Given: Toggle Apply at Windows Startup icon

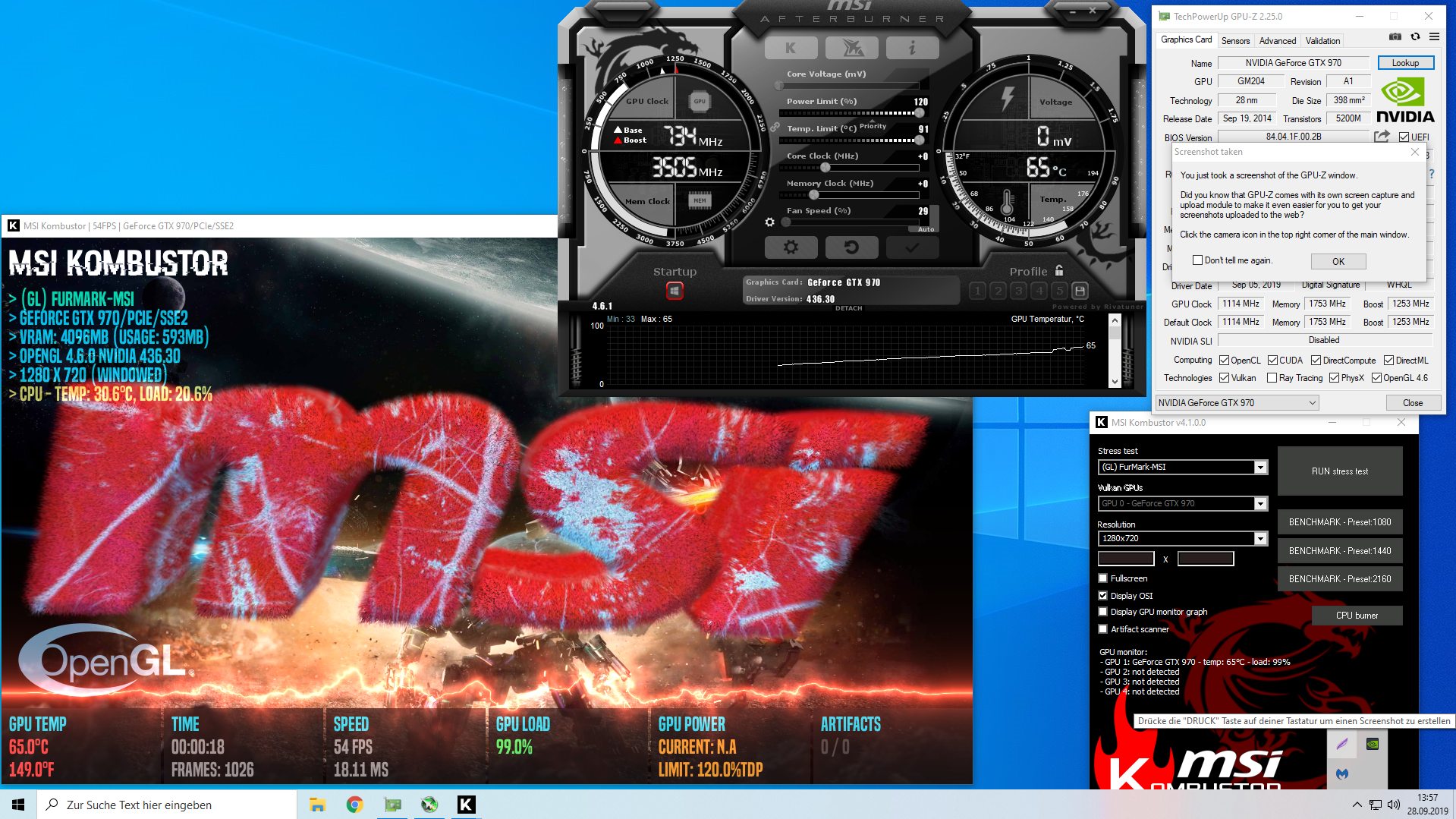Looking at the screenshot, I should (675, 291).
